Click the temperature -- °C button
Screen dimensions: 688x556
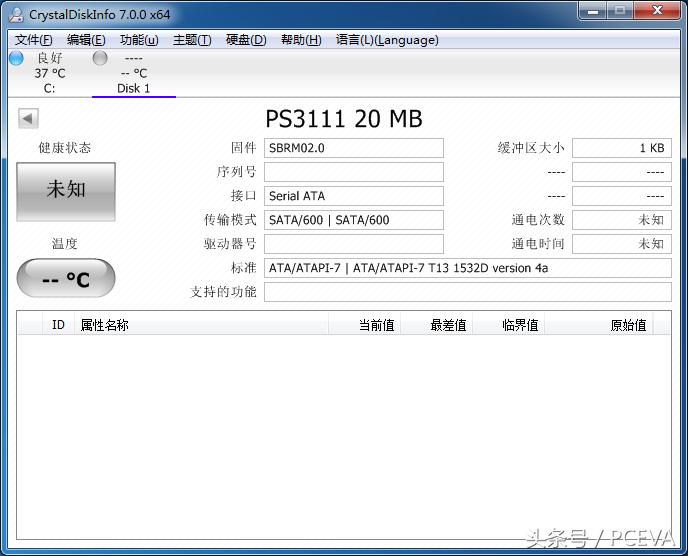pyautogui.click(x=66, y=279)
